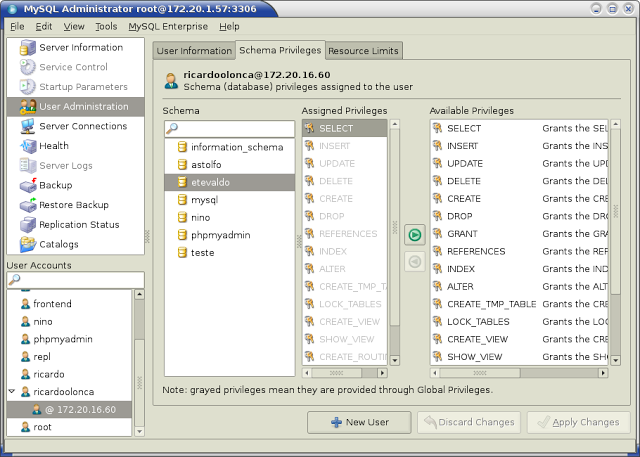The height and width of the screenshot is (457, 640).
Task: Click the astolfo schema database icon
Action: (x=182, y=164)
